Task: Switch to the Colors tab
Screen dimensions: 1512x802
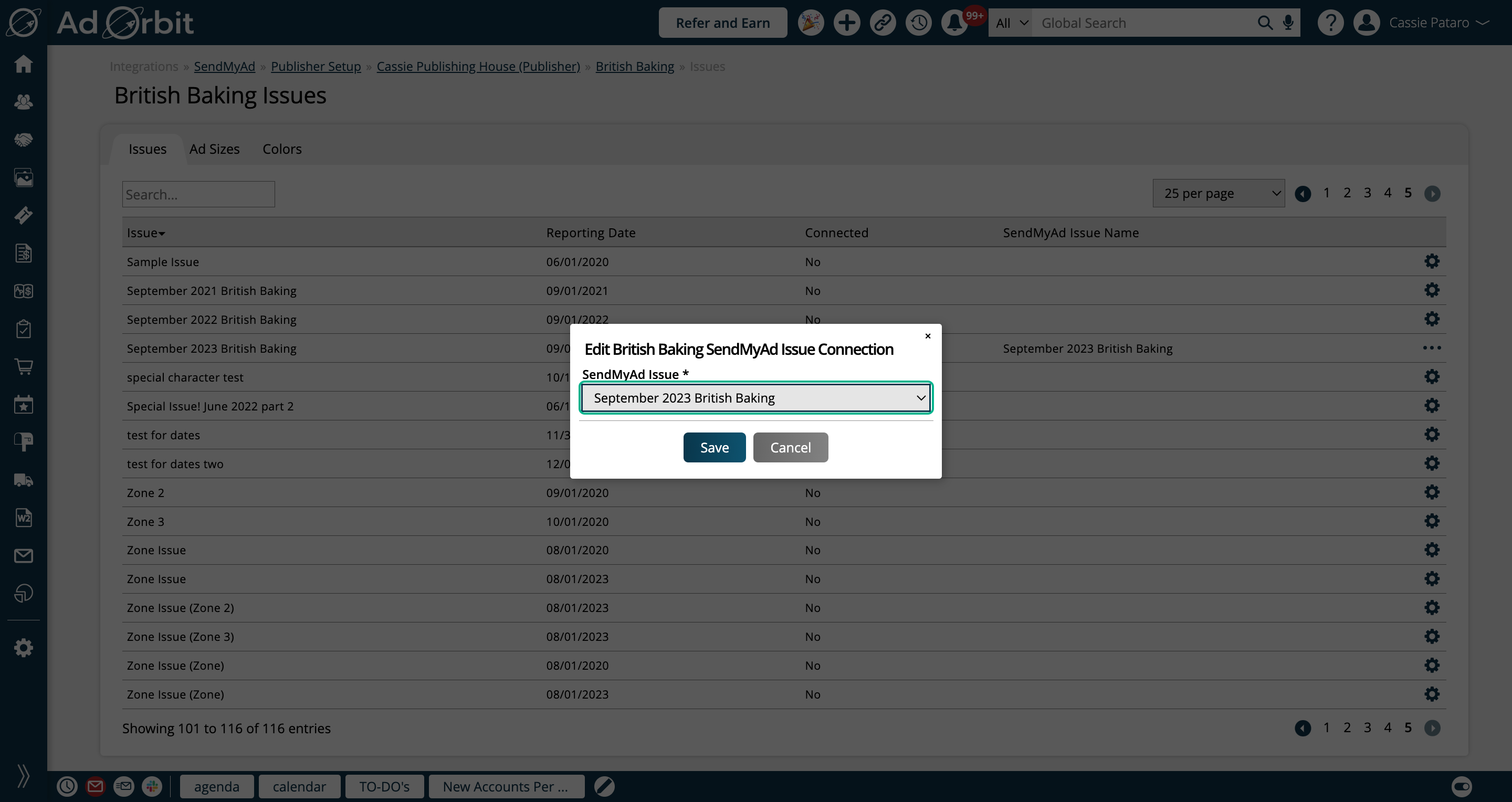Action: (282, 149)
